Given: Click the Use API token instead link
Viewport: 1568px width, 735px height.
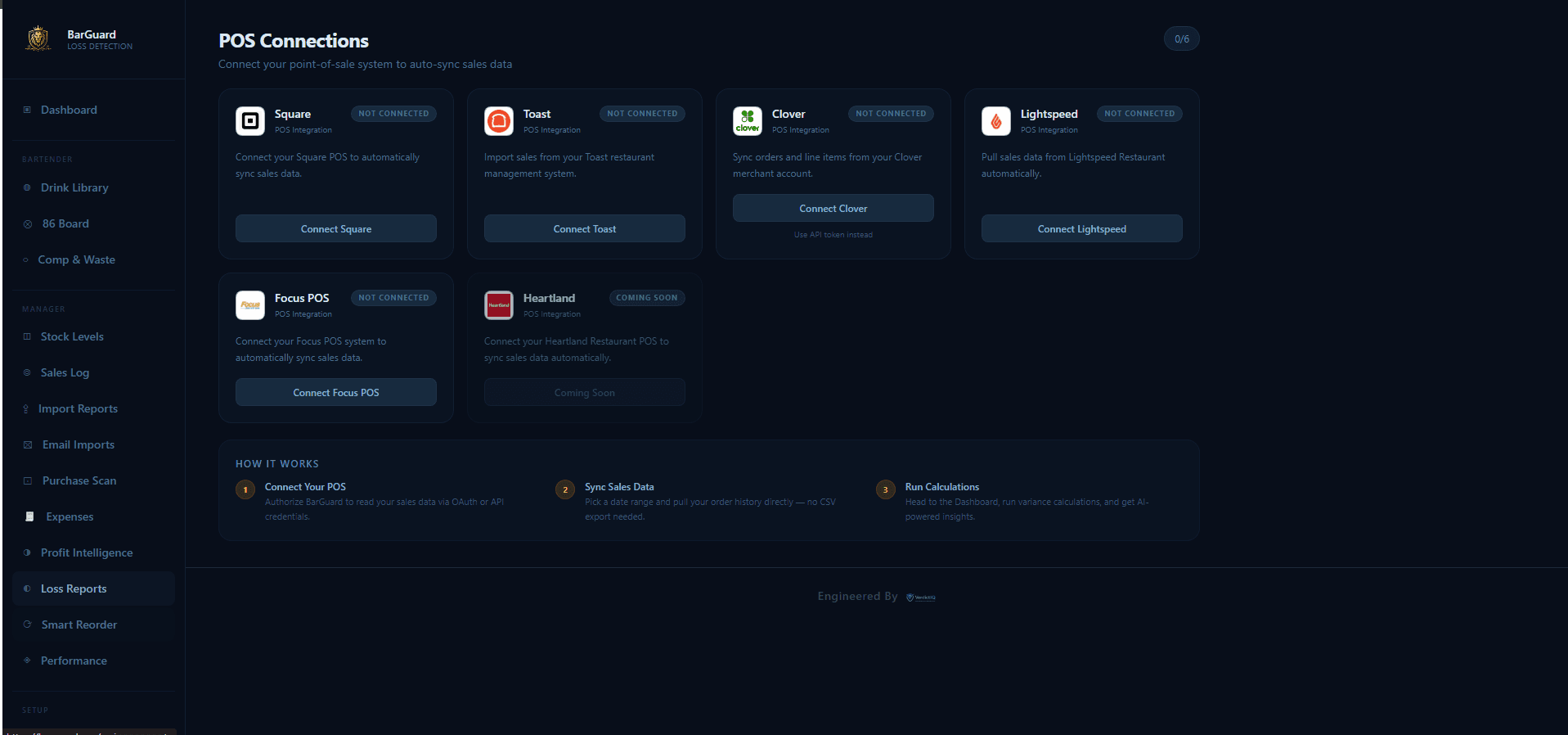Looking at the screenshot, I should click(833, 235).
